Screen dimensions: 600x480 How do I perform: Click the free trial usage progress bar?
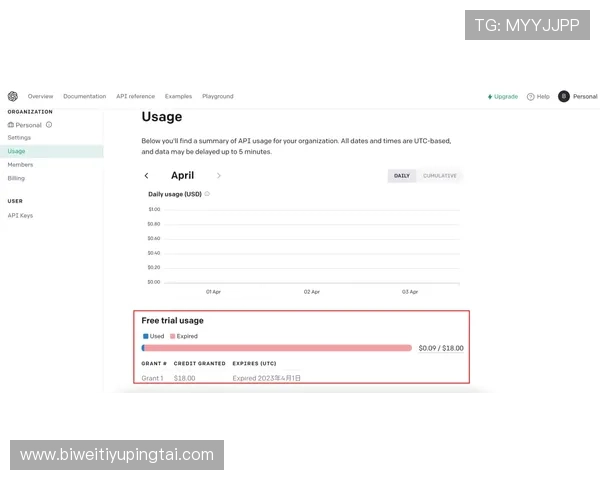coord(277,348)
